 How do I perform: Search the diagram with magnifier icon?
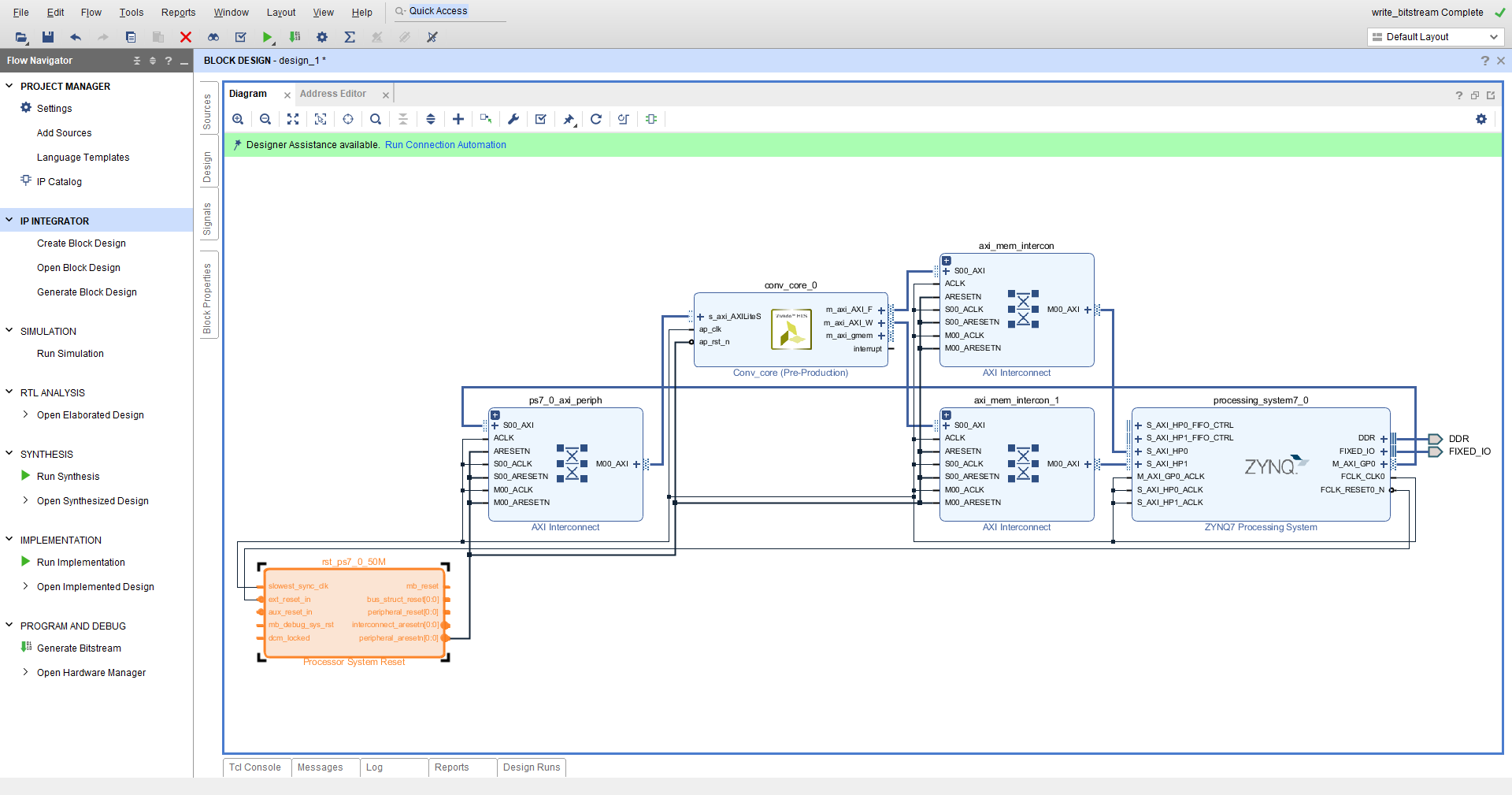[376, 119]
